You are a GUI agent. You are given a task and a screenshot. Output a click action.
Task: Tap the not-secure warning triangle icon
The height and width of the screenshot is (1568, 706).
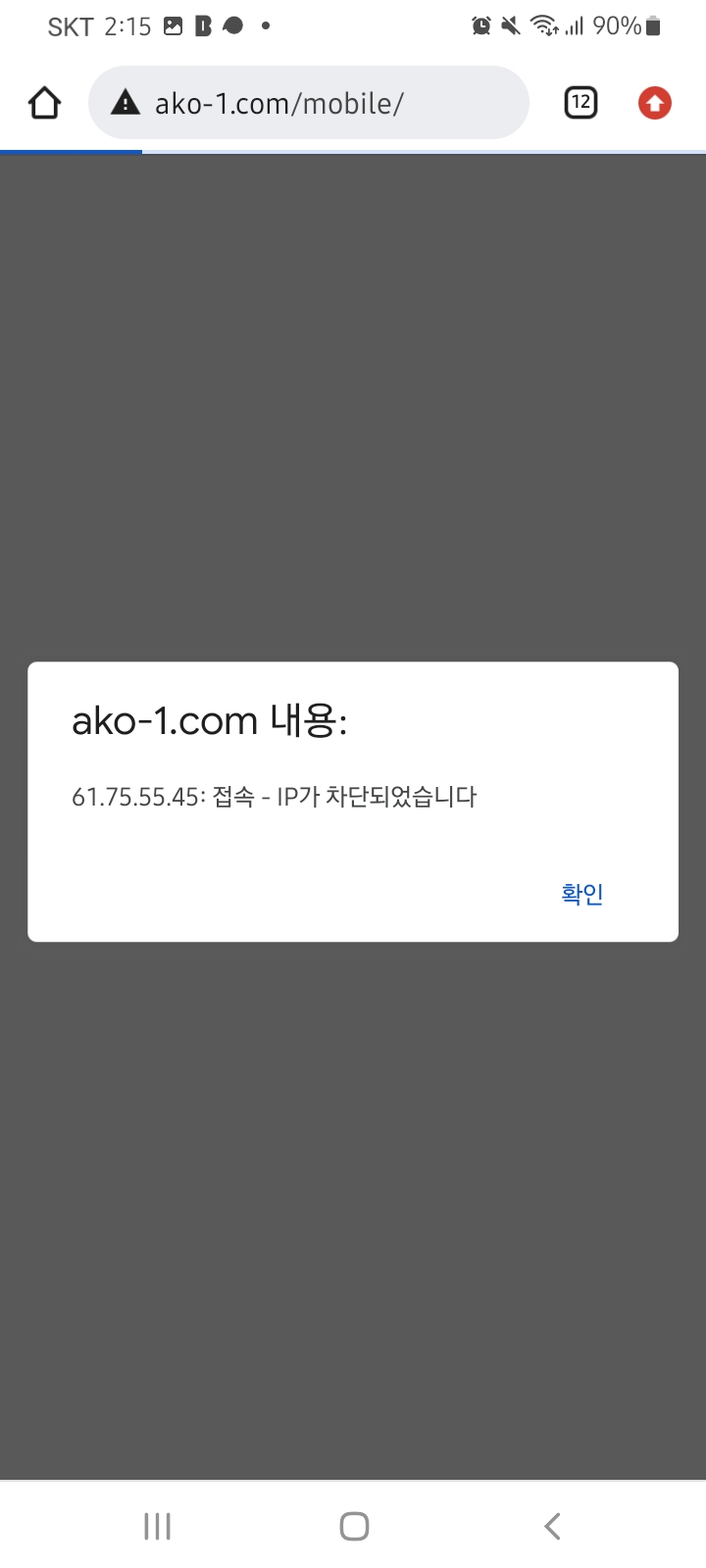[x=125, y=102]
